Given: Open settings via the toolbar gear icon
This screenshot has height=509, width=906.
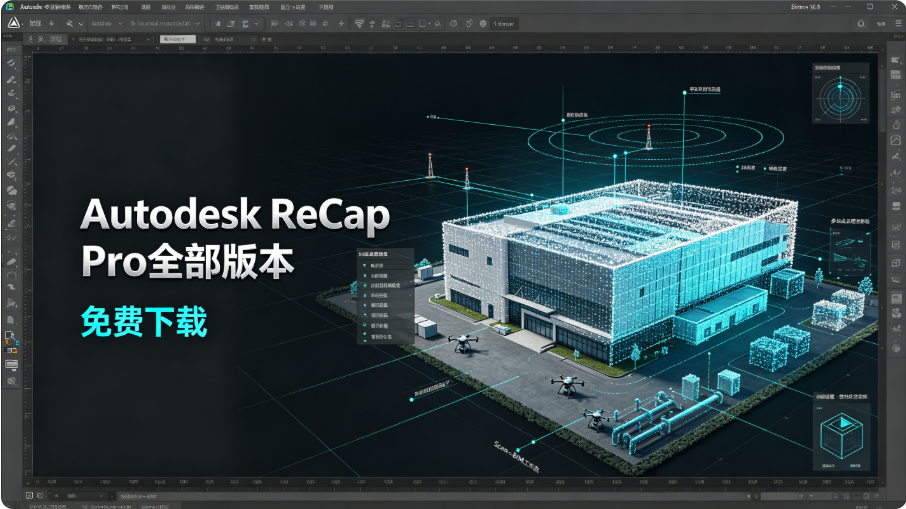Looking at the screenshot, I should coord(483,24).
